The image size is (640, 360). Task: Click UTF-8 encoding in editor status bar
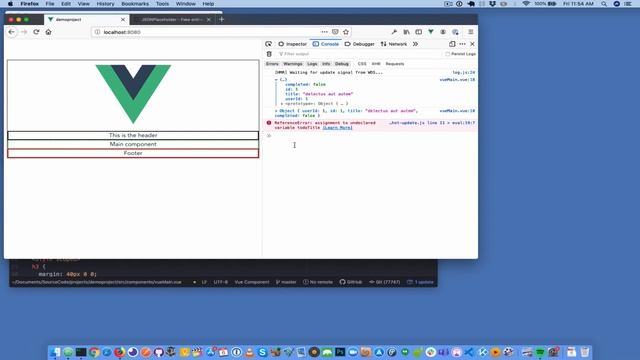coord(221,282)
